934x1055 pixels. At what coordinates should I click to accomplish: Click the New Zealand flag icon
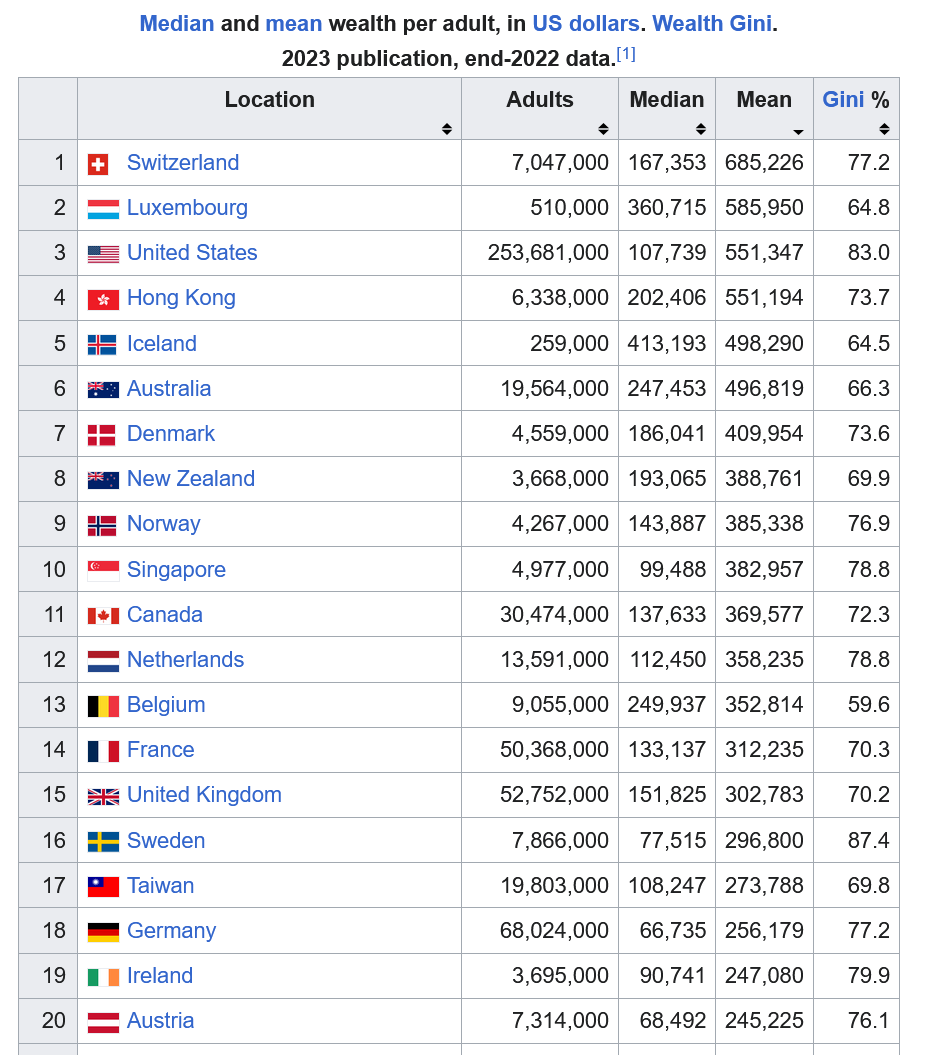[x=103, y=480]
